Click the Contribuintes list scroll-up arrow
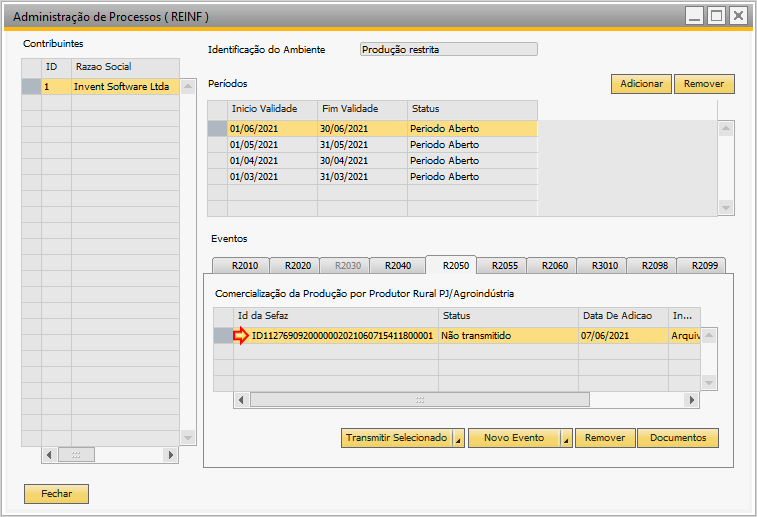757x517 pixels. pos(188,87)
